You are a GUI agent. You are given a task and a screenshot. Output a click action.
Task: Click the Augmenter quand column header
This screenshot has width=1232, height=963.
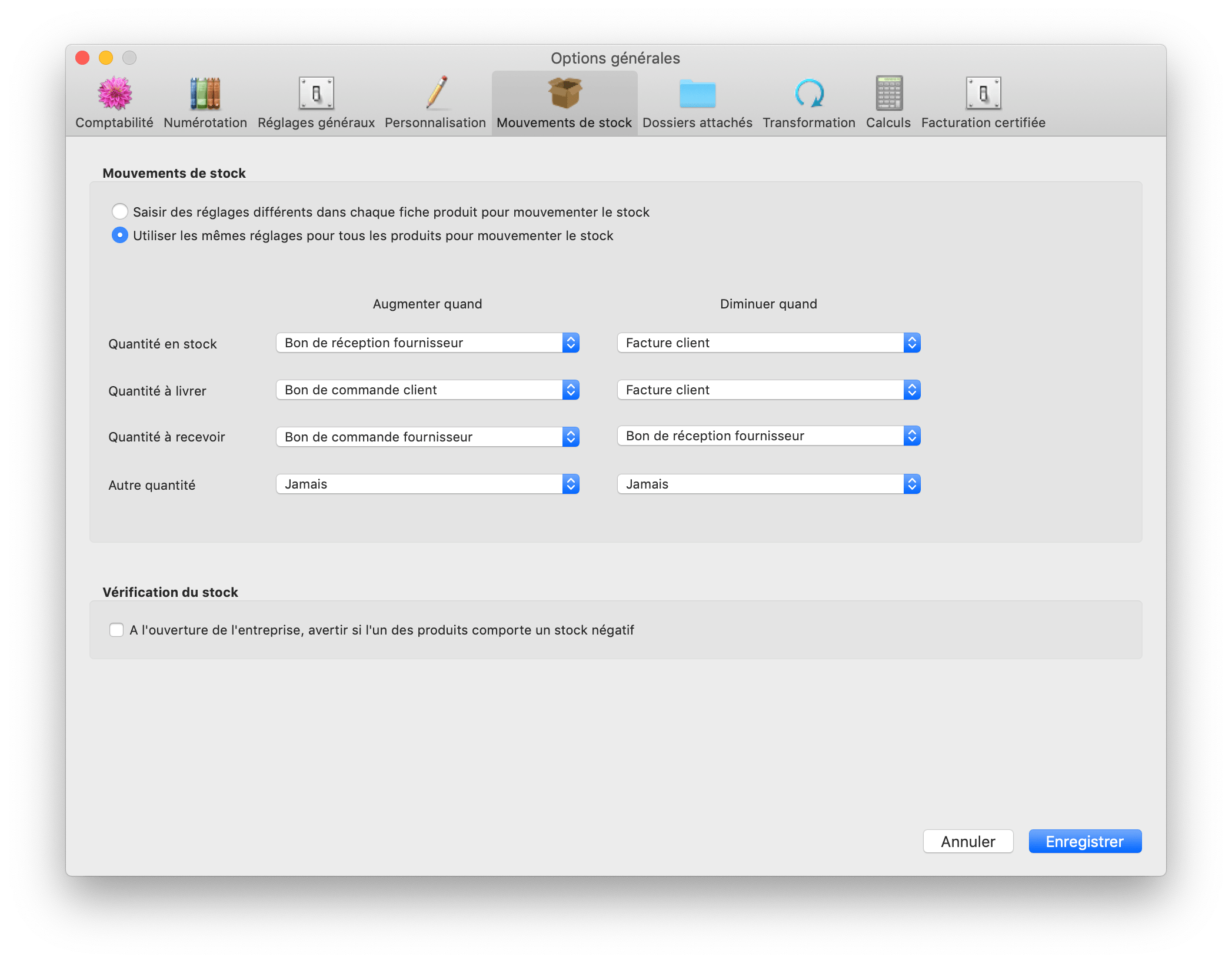click(x=427, y=304)
